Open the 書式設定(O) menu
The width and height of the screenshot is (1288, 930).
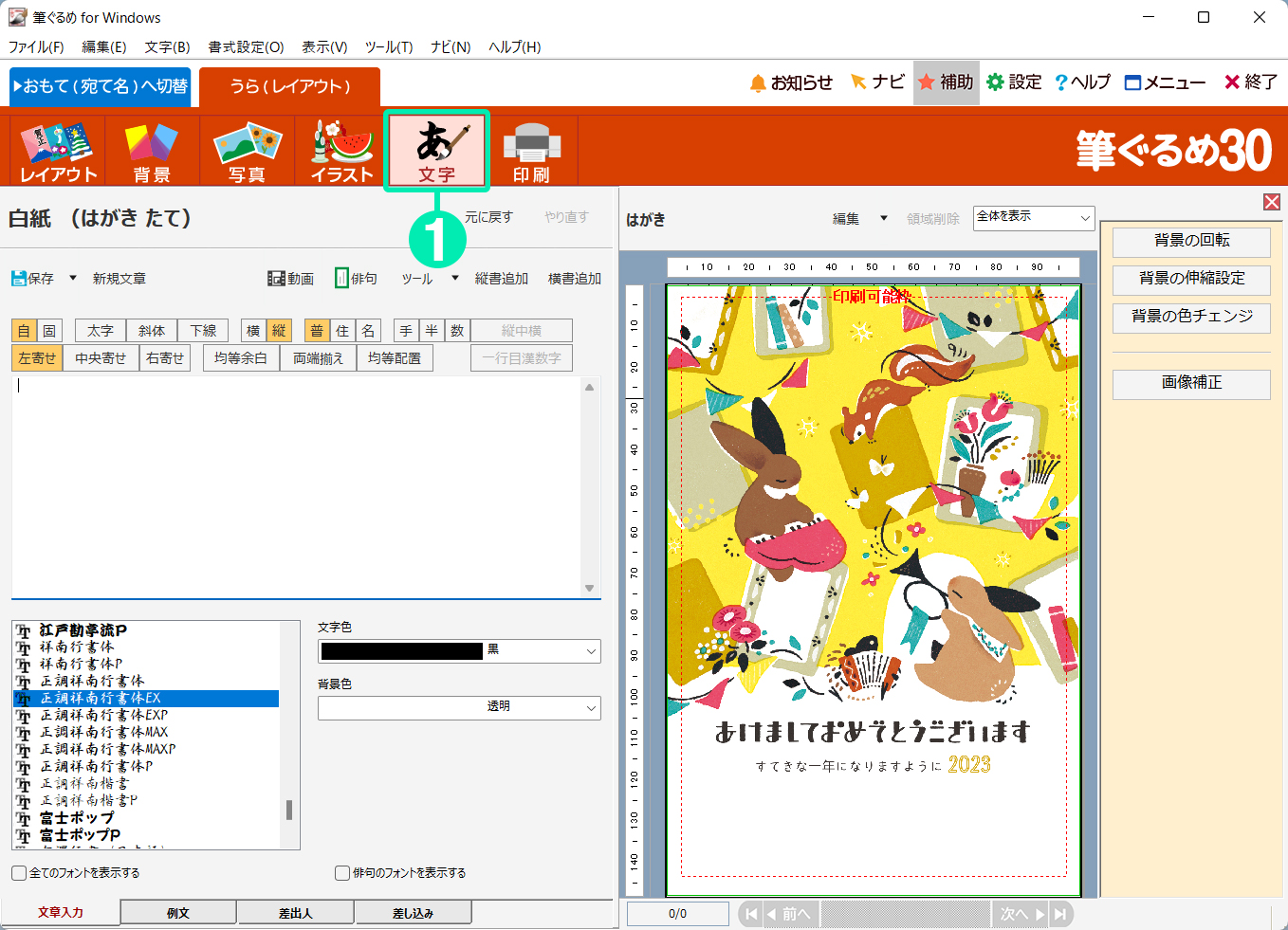click(x=246, y=47)
